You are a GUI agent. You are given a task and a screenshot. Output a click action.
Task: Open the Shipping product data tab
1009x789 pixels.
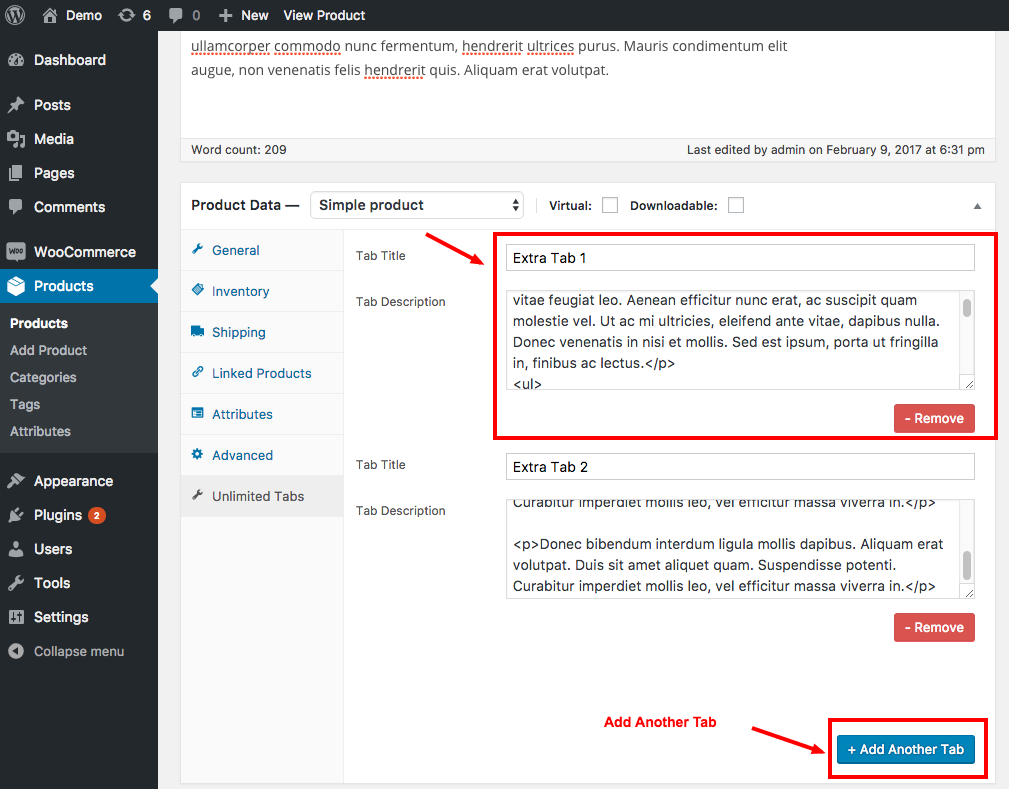(x=262, y=332)
